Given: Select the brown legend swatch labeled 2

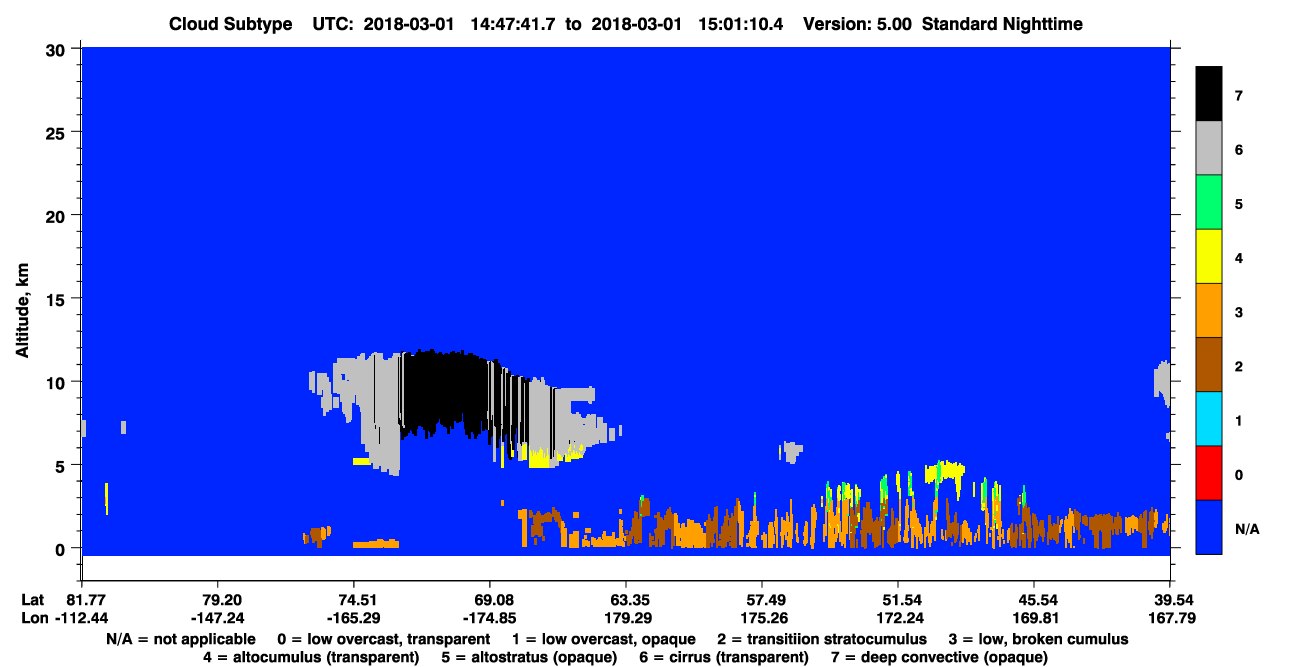Looking at the screenshot, I should 1209,365.
